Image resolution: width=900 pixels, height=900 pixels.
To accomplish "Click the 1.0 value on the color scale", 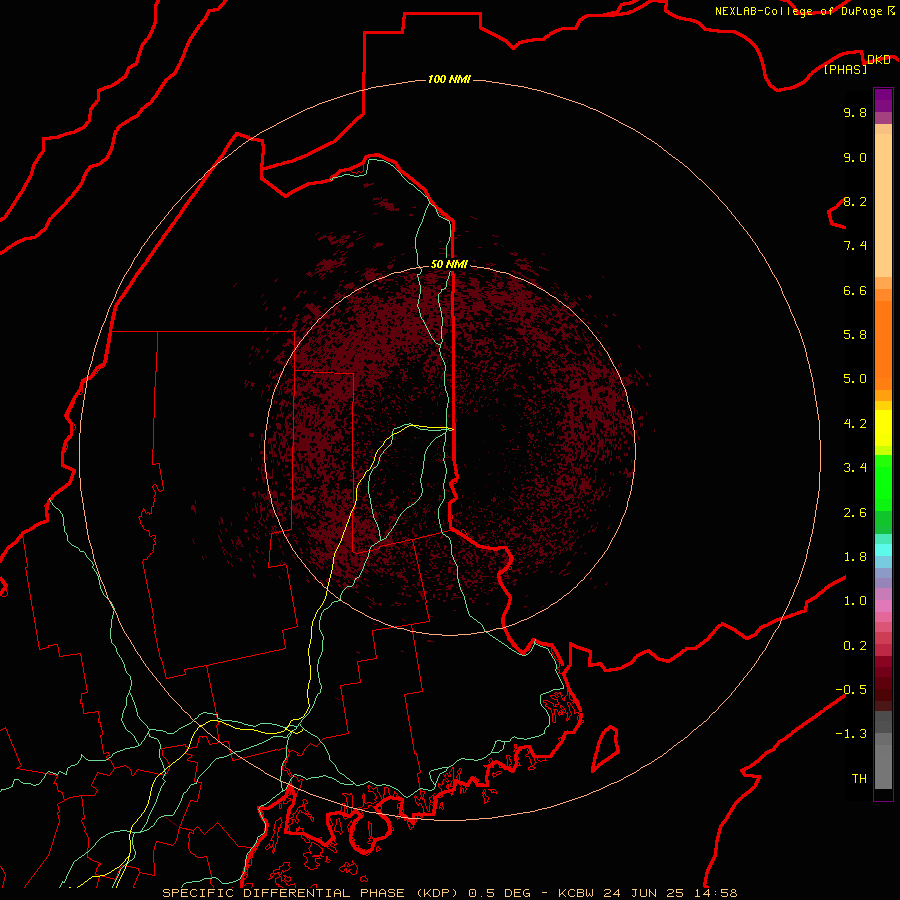I will point(855,601).
